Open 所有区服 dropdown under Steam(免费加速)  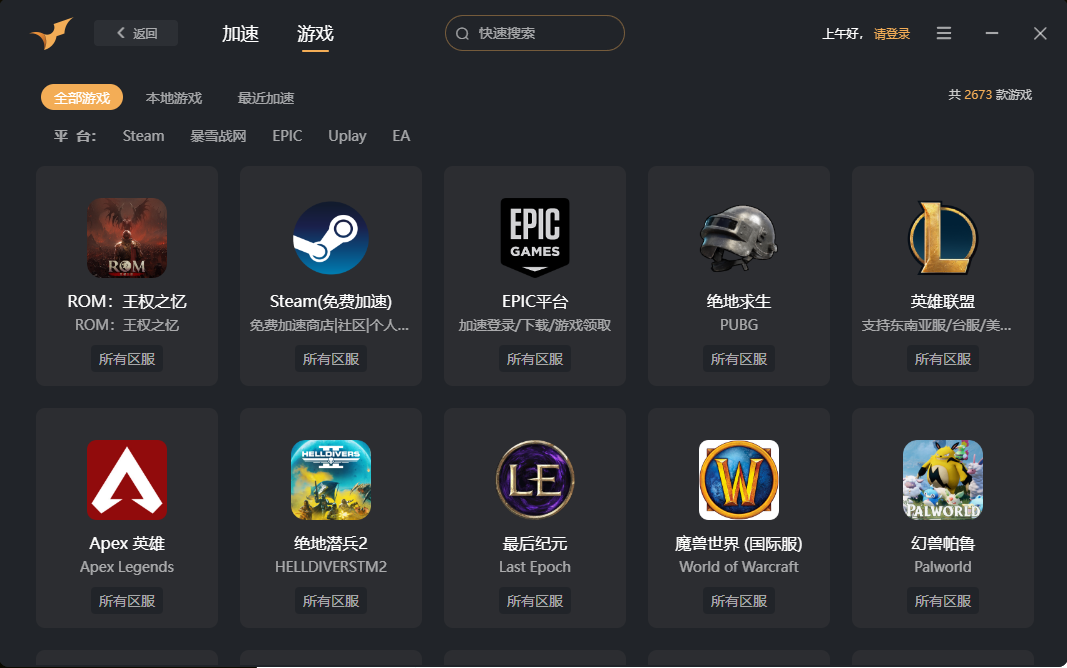pyautogui.click(x=331, y=359)
